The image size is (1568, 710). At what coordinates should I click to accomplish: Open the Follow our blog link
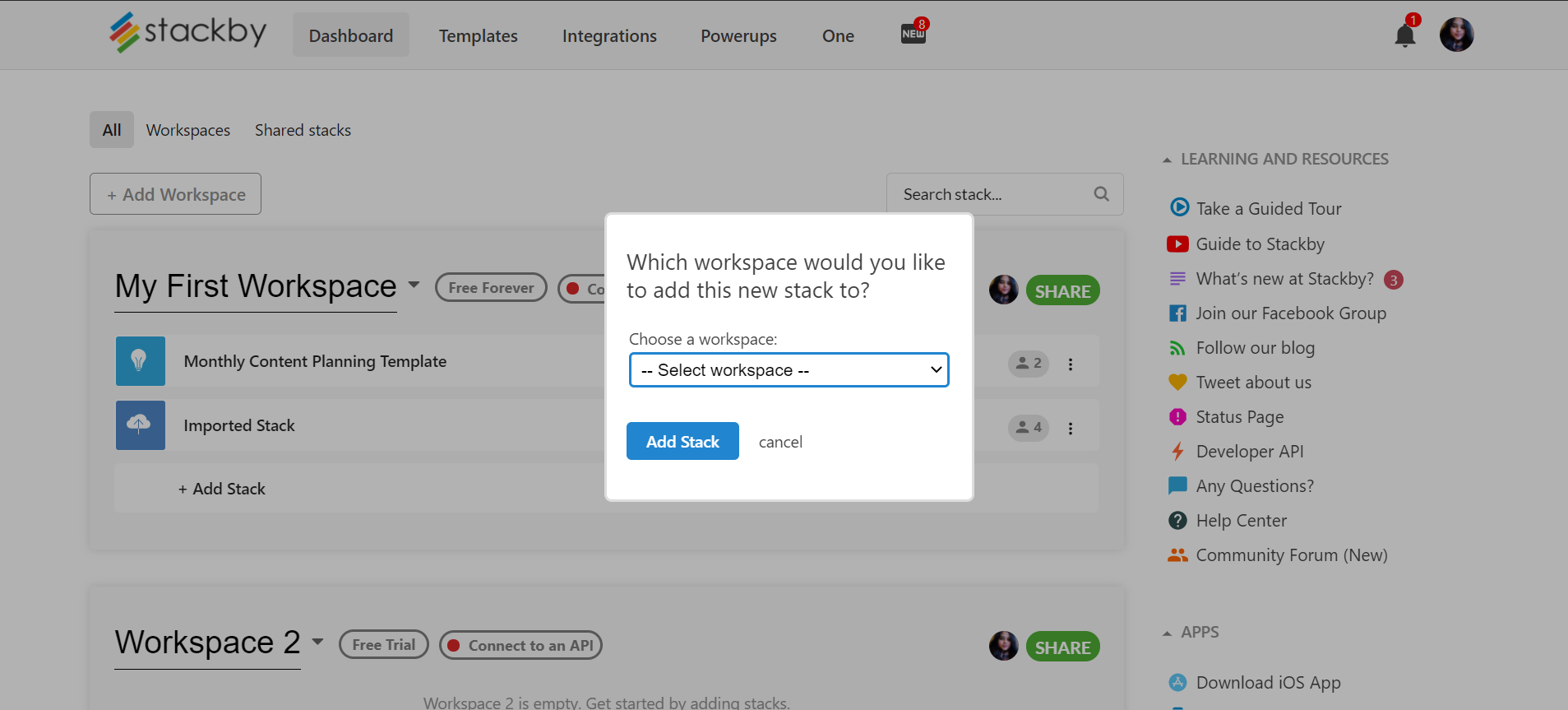[1255, 348]
